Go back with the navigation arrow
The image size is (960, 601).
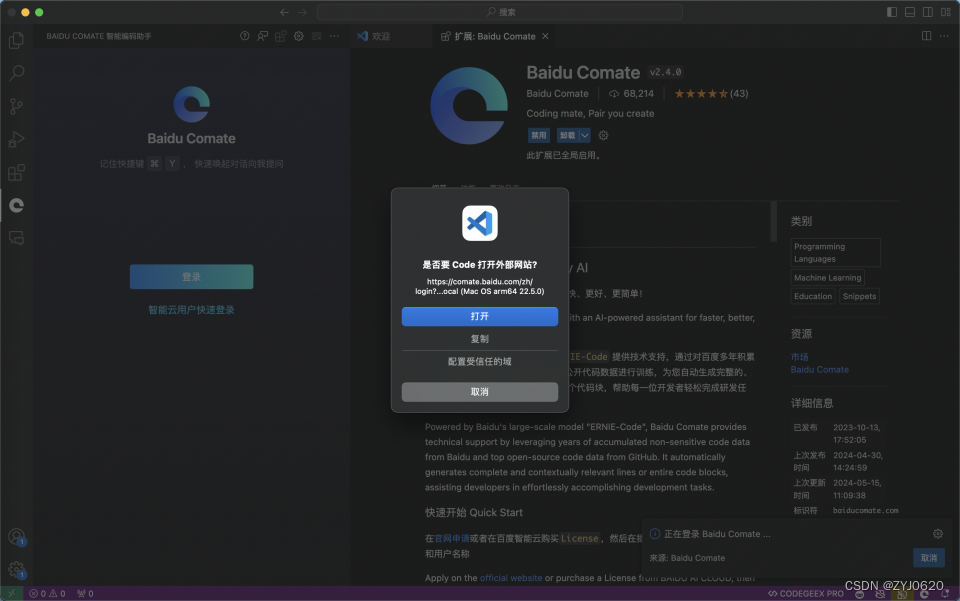(x=284, y=12)
